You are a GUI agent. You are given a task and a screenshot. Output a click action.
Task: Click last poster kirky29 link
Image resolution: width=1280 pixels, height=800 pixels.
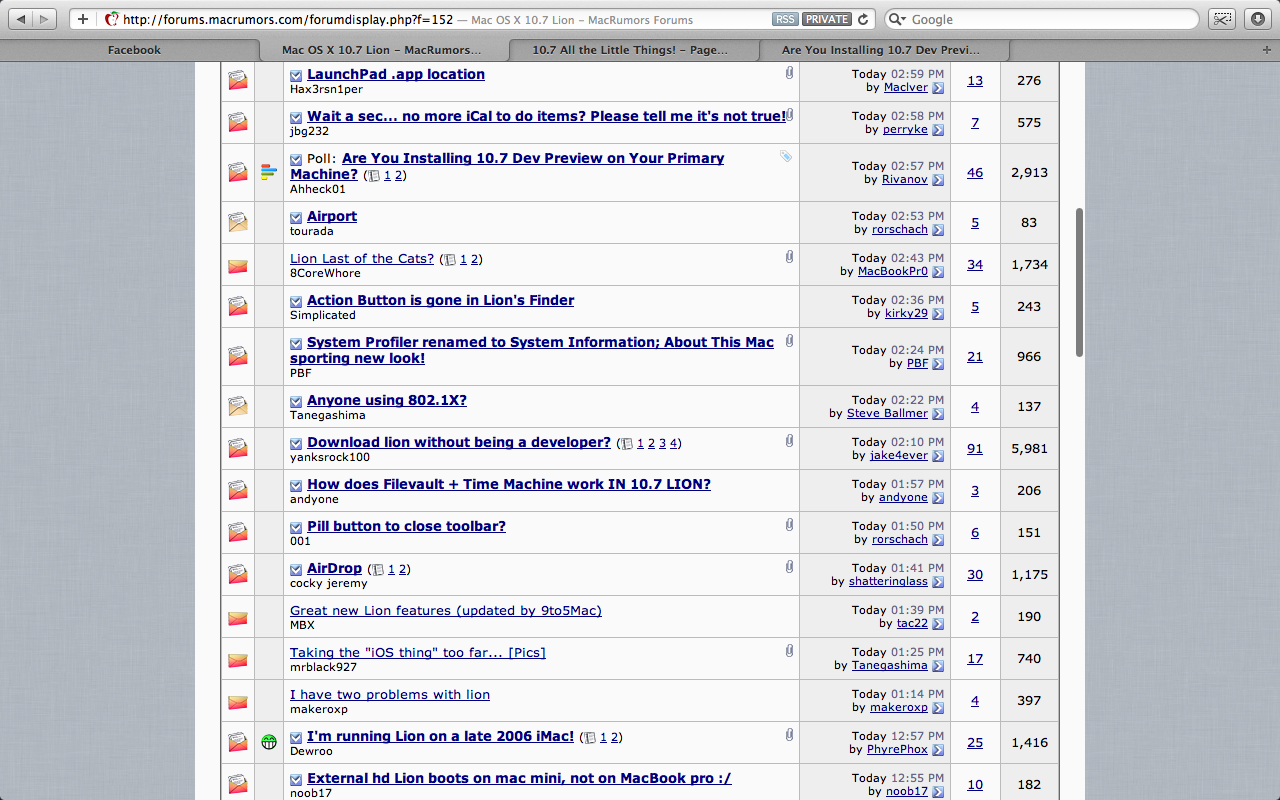(906, 313)
